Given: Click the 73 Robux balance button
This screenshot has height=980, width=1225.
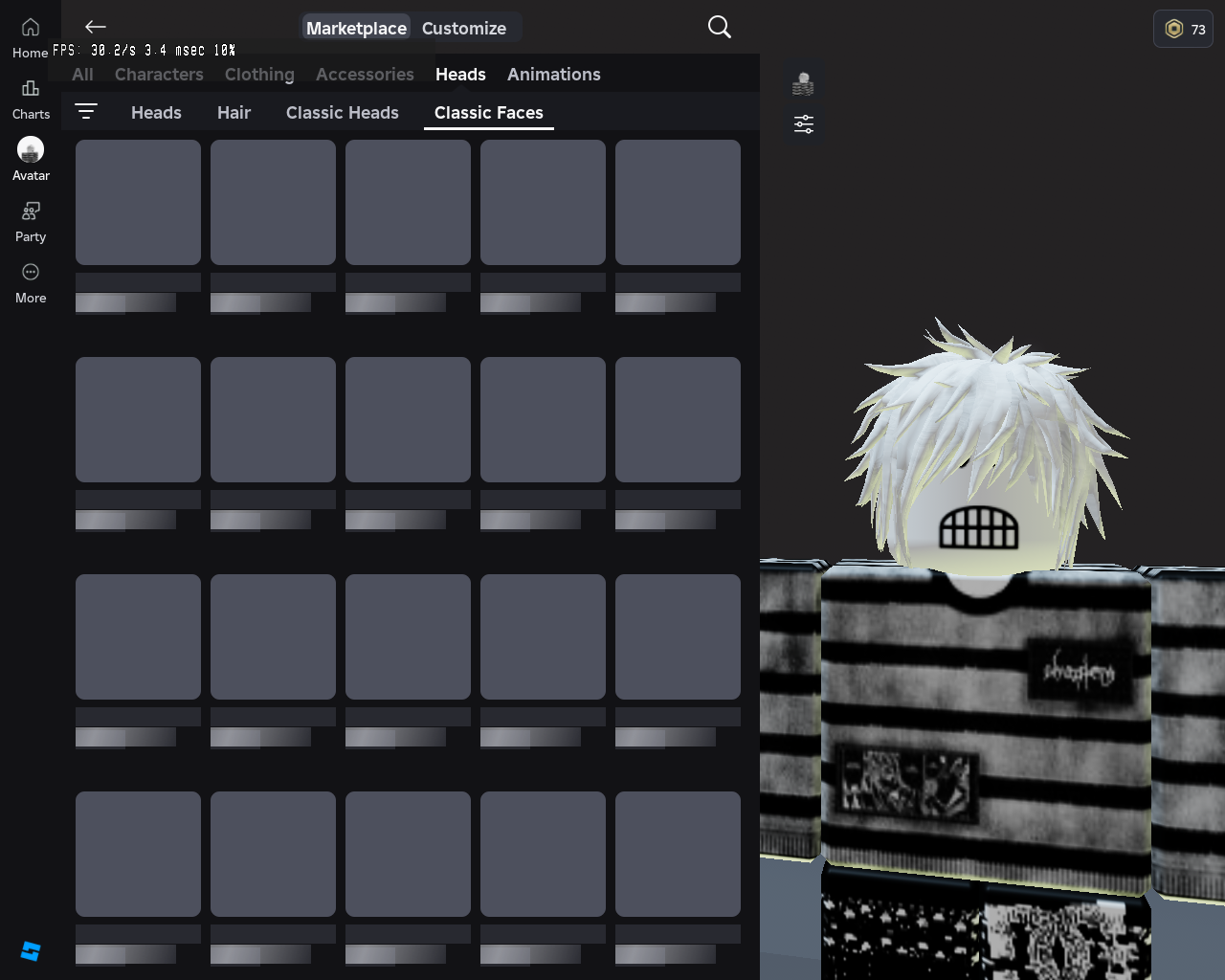Looking at the screenshot, I should click(1184, 29).
